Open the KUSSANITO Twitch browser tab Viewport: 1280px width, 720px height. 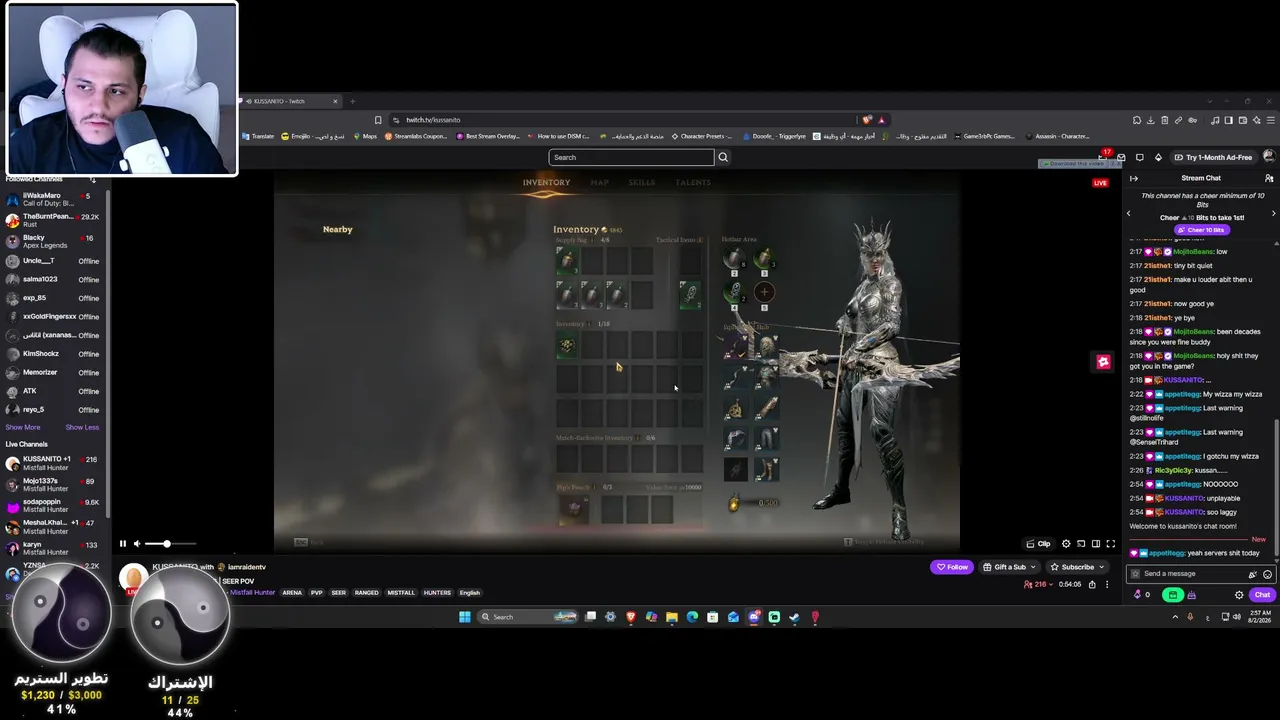pos(289,101)
